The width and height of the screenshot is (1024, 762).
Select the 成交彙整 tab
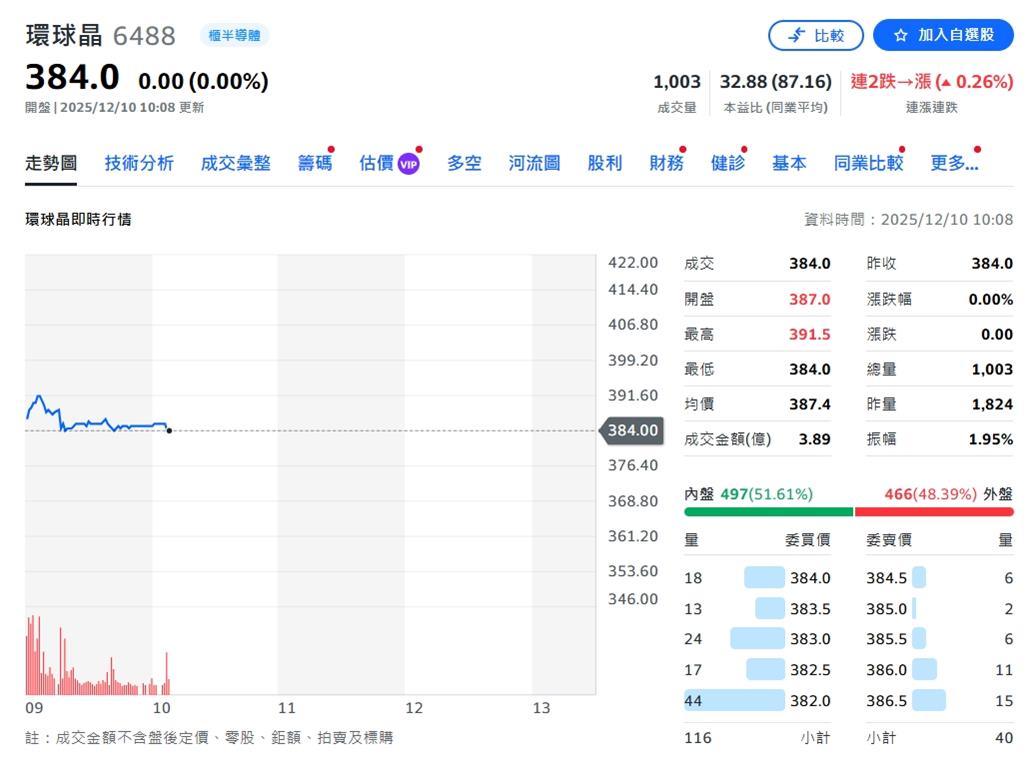tap(235, 162)
